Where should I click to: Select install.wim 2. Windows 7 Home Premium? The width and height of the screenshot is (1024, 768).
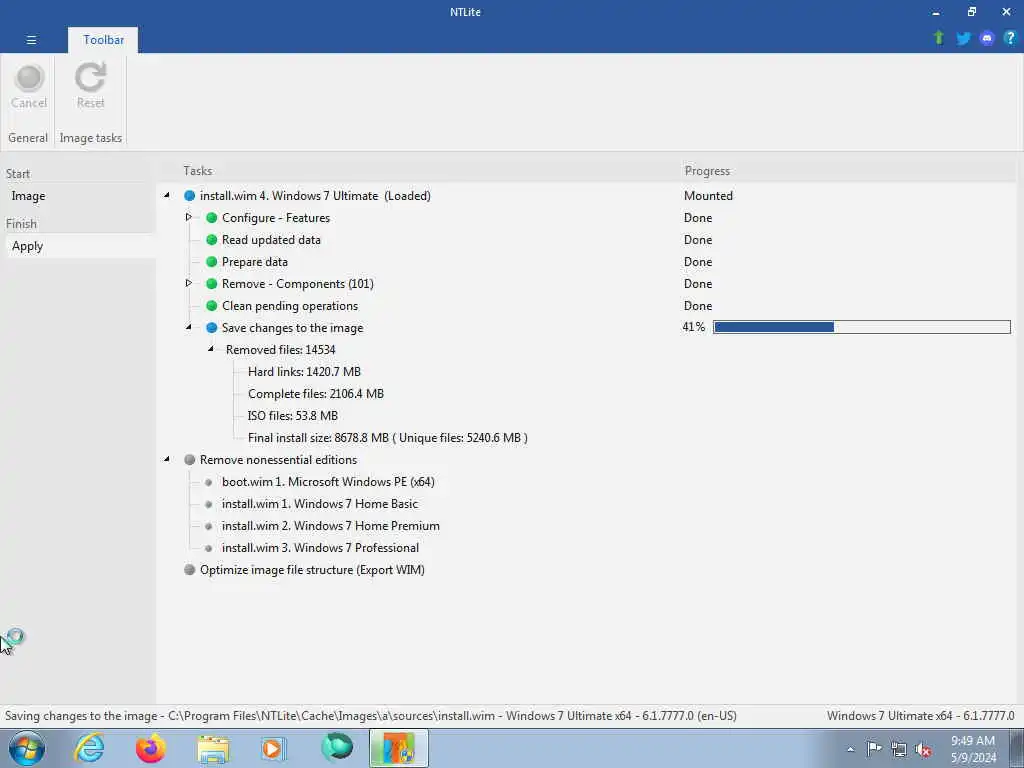[x=330, y=526]
